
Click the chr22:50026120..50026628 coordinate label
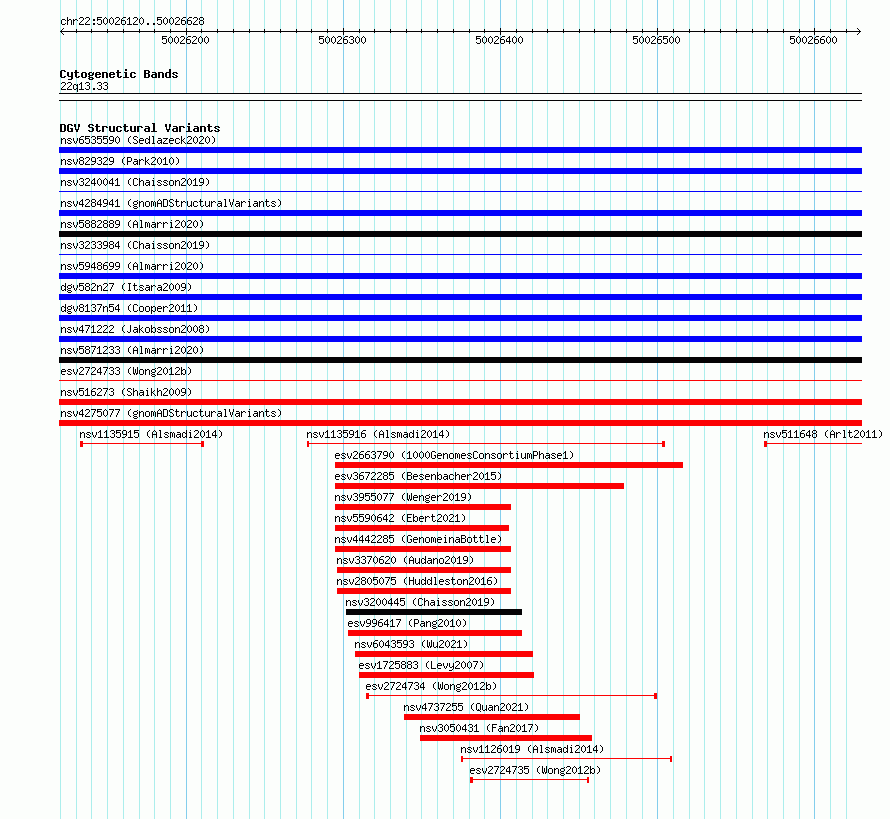[132, 21]
